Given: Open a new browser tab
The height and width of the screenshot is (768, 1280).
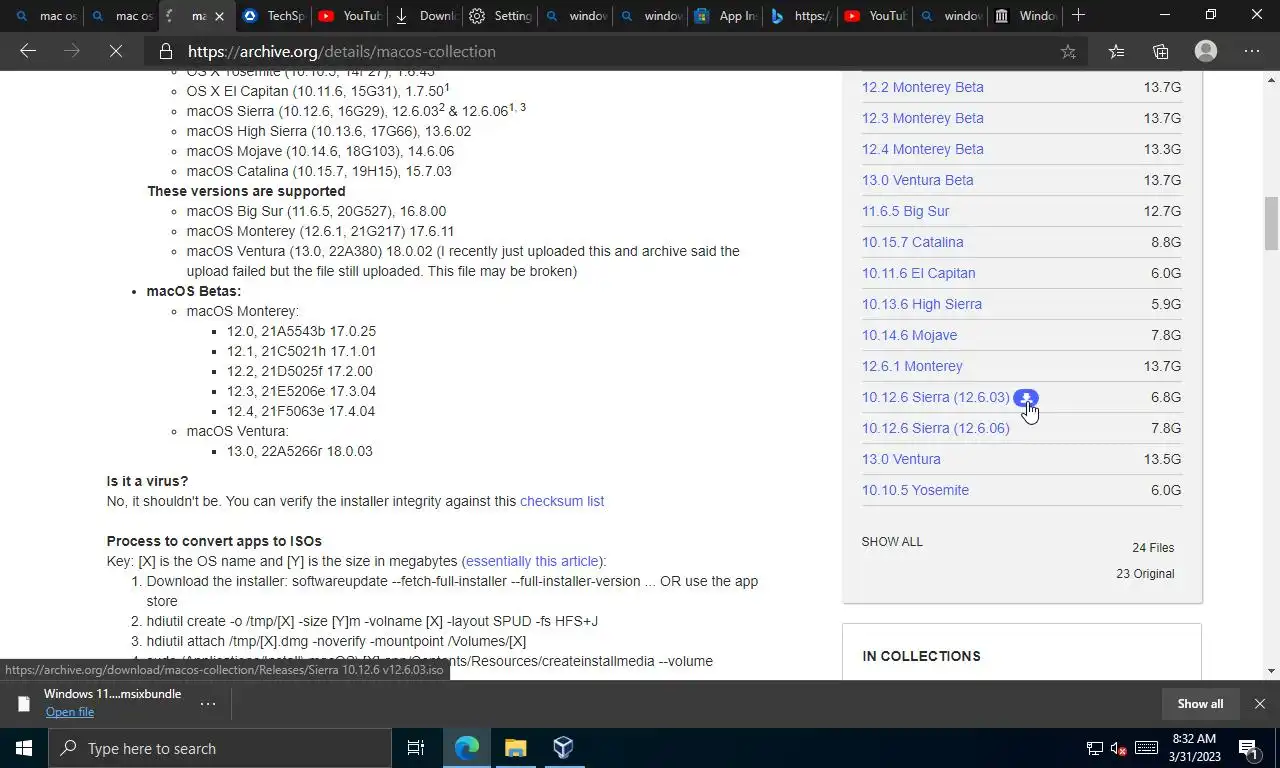Looking at the screenshot, I should point(1078,15).
